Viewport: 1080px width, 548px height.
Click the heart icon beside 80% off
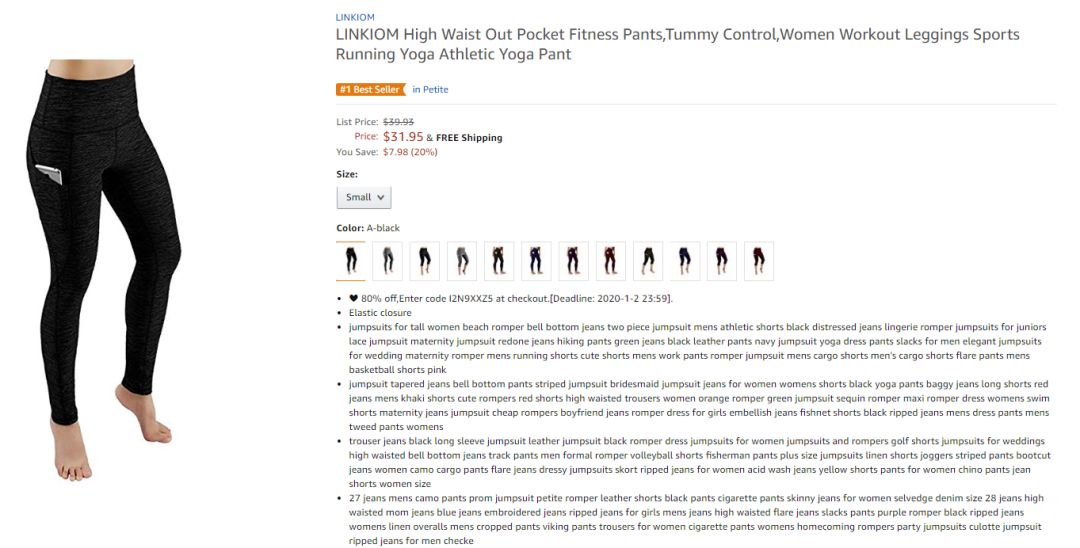coord(353,298)
